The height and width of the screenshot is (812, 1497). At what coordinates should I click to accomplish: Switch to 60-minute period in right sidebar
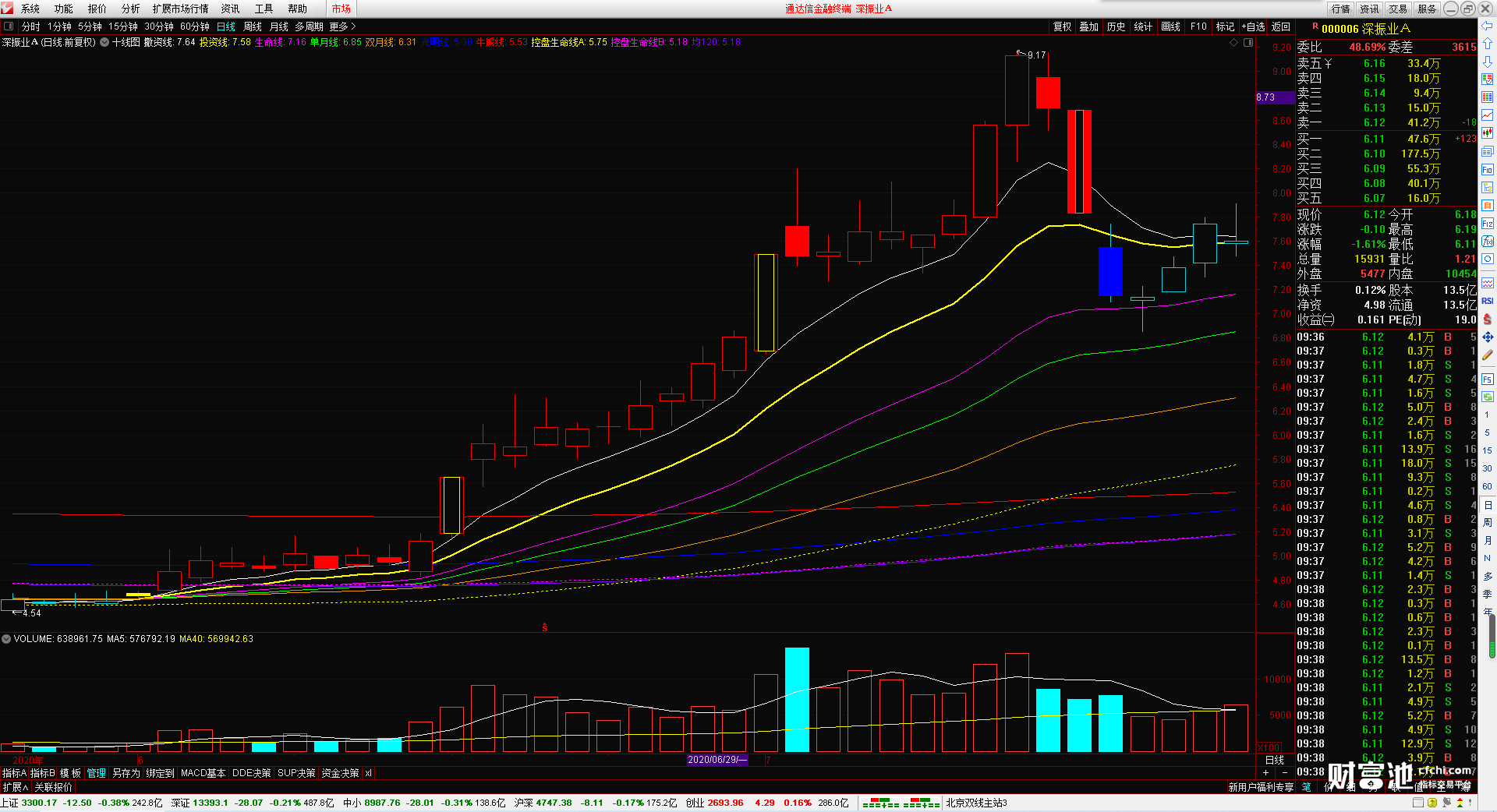[x=1487, y=486]
